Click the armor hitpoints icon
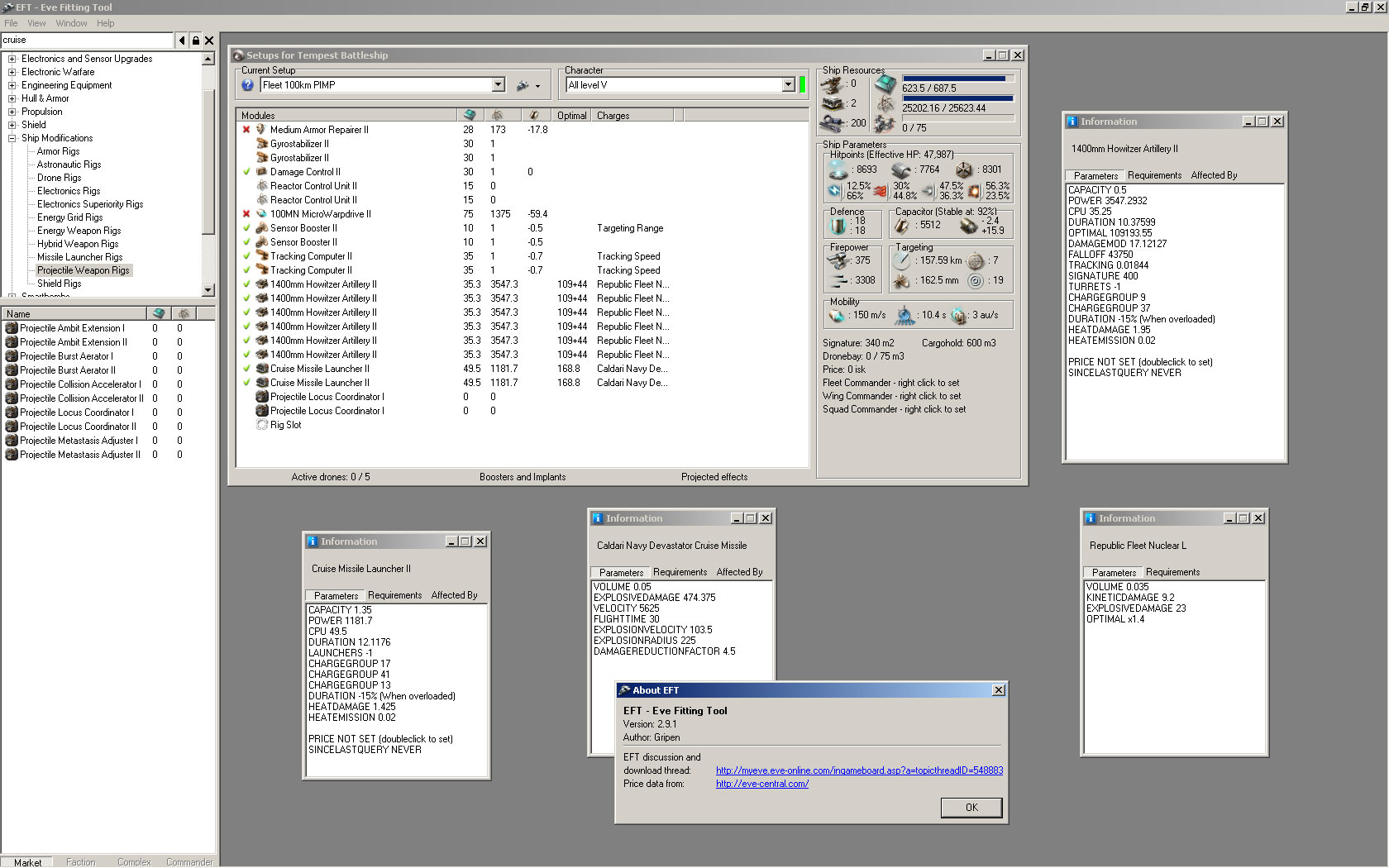 901,169
